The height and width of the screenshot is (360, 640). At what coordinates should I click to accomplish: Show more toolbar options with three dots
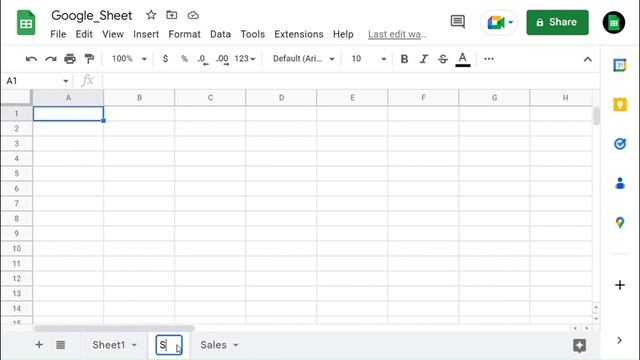(x=489, y=59)
